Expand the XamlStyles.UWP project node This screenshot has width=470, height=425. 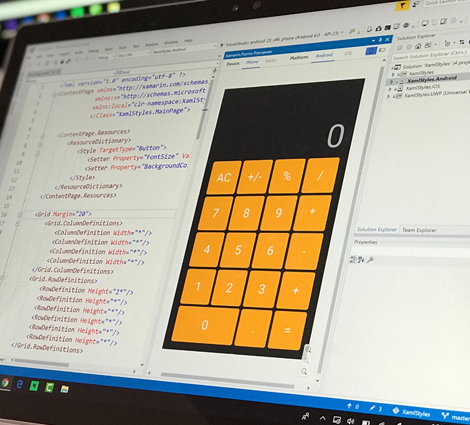(x=388, y=96)
